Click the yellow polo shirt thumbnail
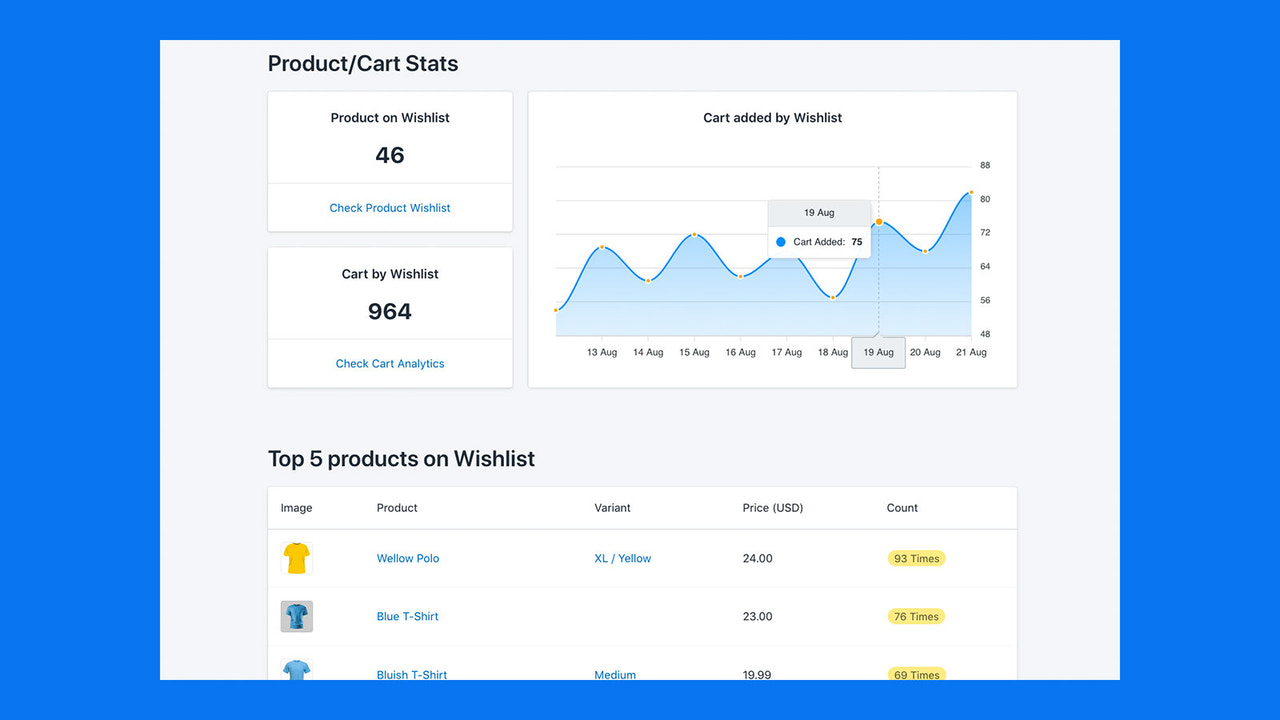Image resolution: width=1280 pixels, height=720 pixels. click(x=296, y=558)
